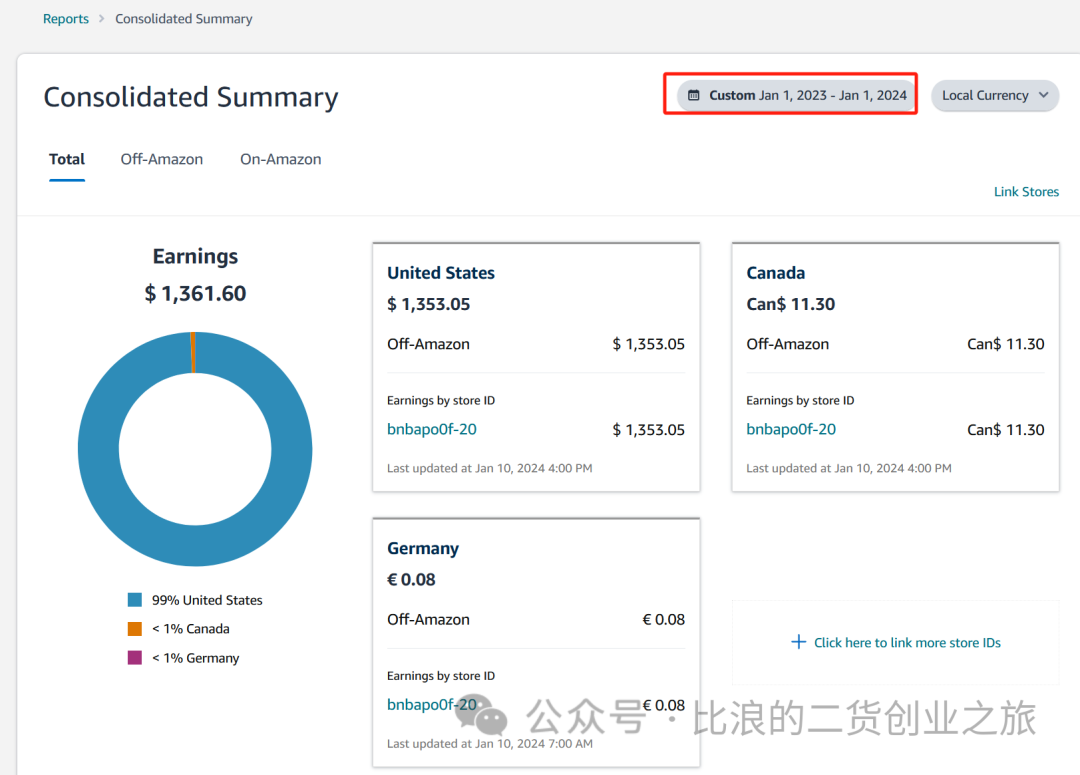
Task: Click the total earnings $ 1,361.60
Action: click(x=195, y=293)
